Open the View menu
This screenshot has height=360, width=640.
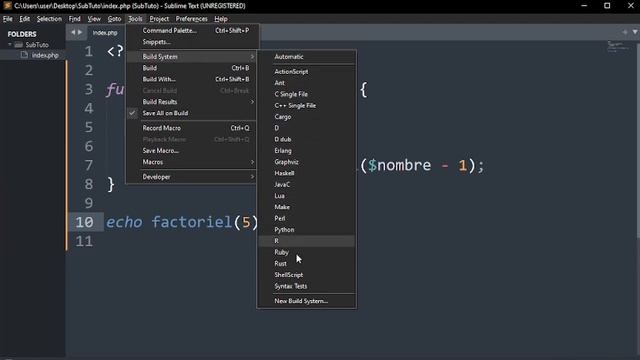(94, 19)
